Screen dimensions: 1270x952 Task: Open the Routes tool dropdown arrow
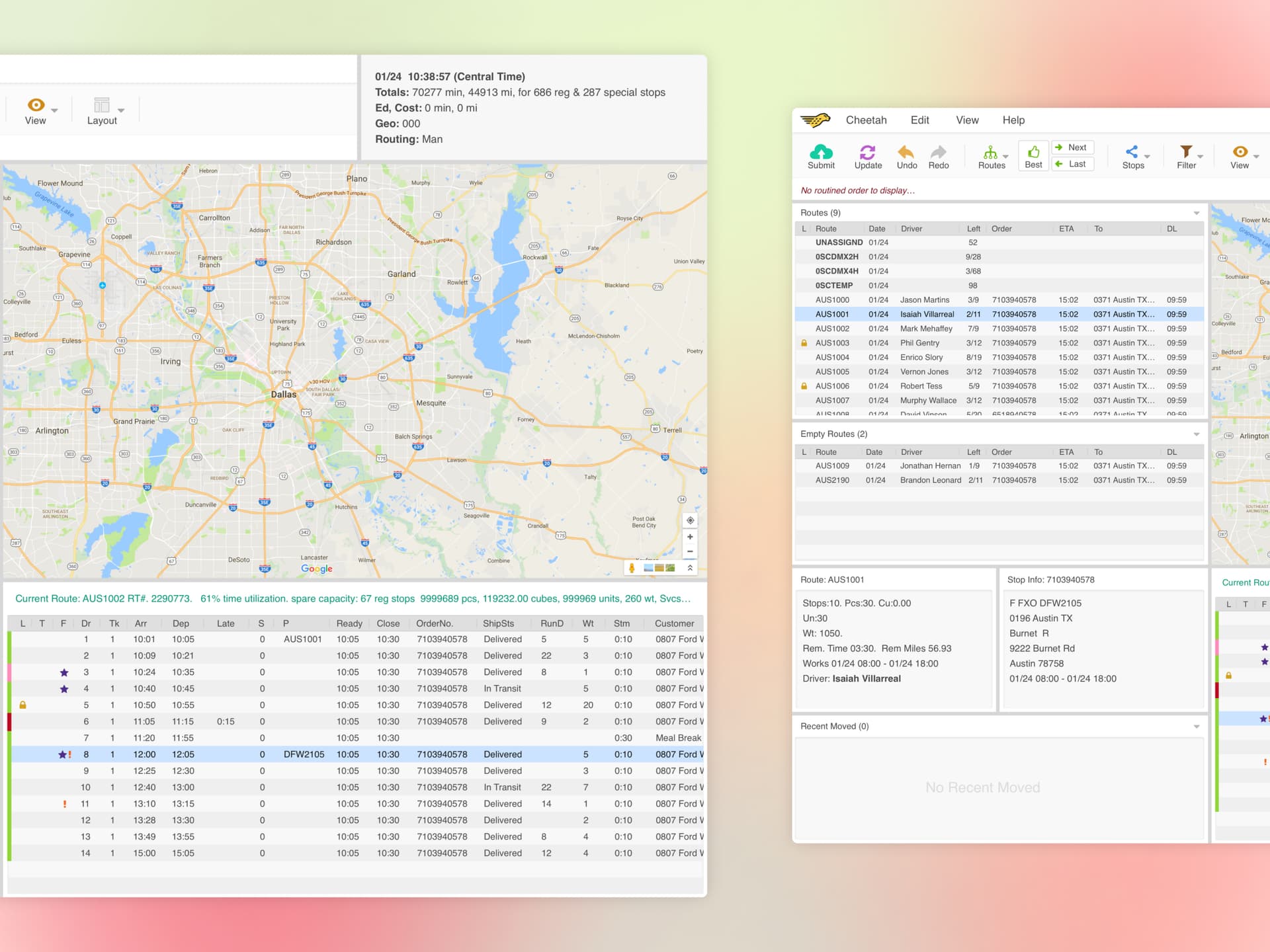[1005, 157]
